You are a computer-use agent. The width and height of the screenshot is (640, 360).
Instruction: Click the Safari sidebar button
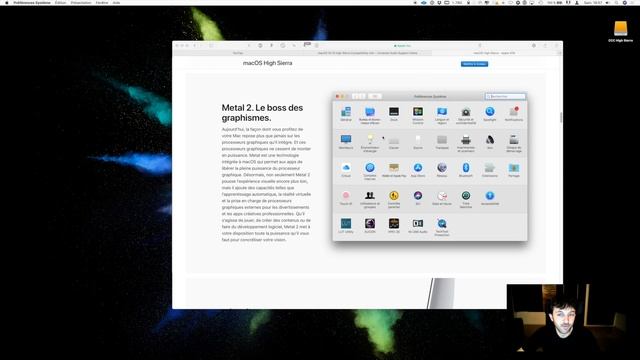[x=211, y=46]
